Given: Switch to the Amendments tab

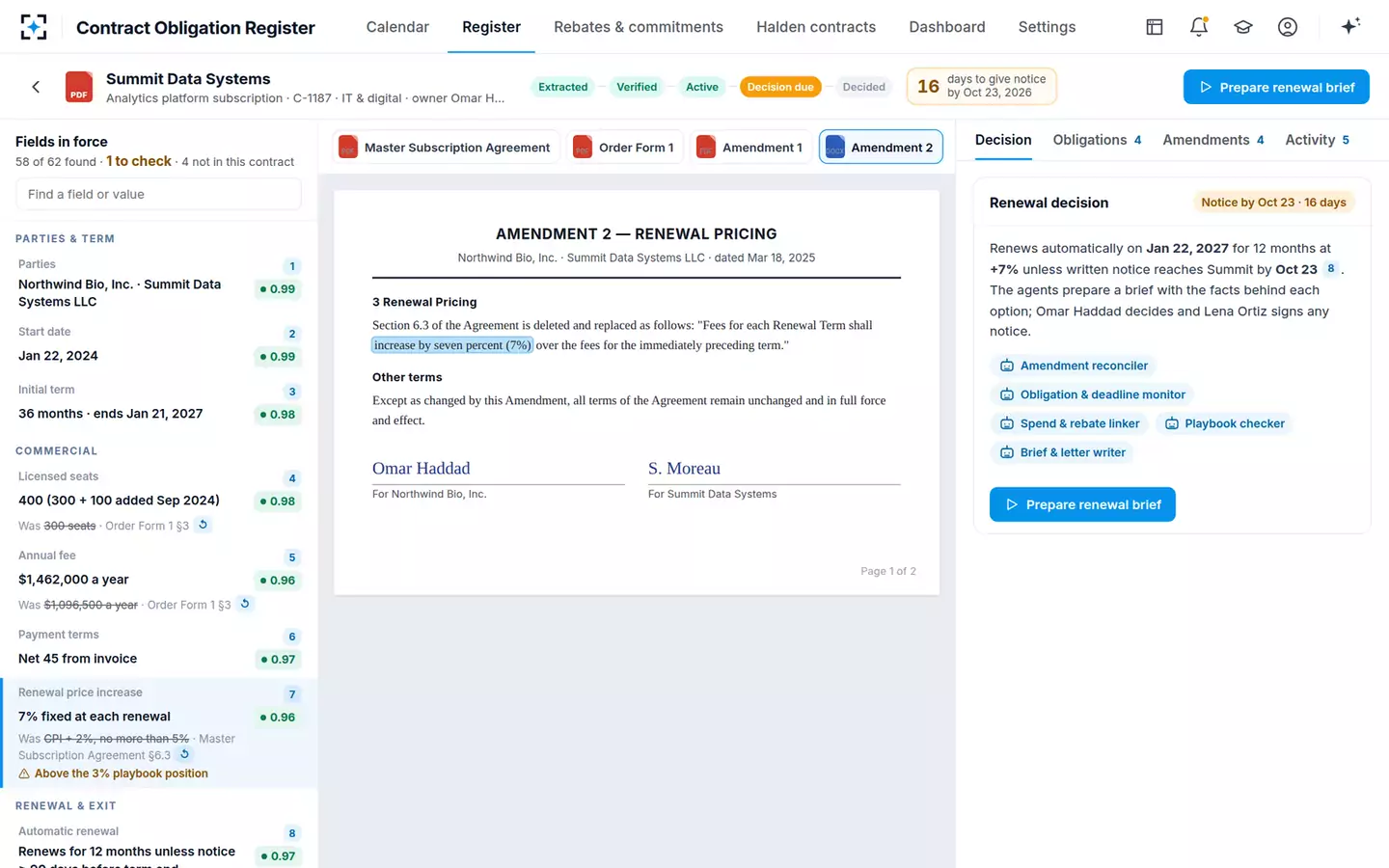Looking at the screenshot, I should (x=1212, y=140).
